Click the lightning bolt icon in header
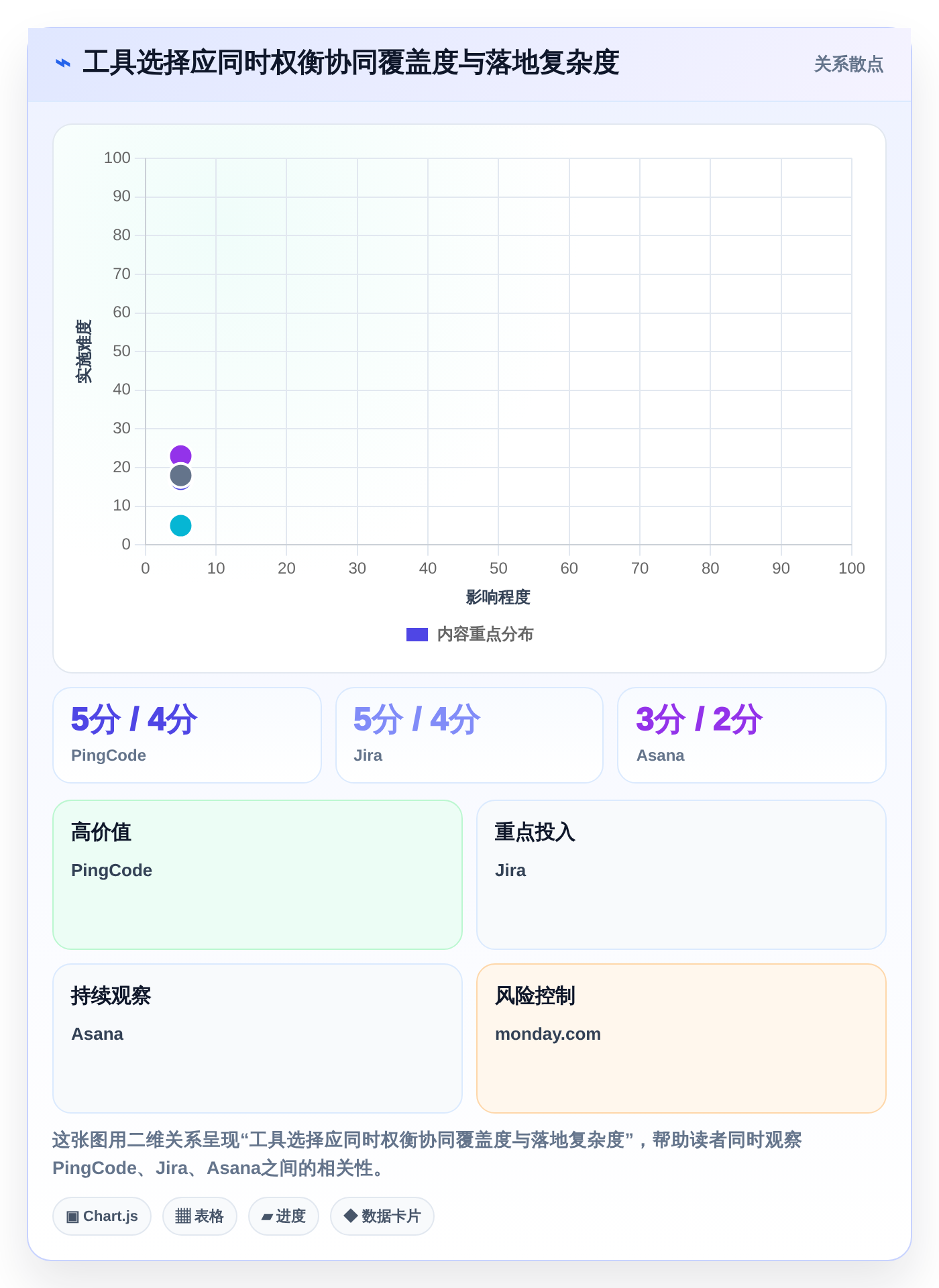 (62, 64)
